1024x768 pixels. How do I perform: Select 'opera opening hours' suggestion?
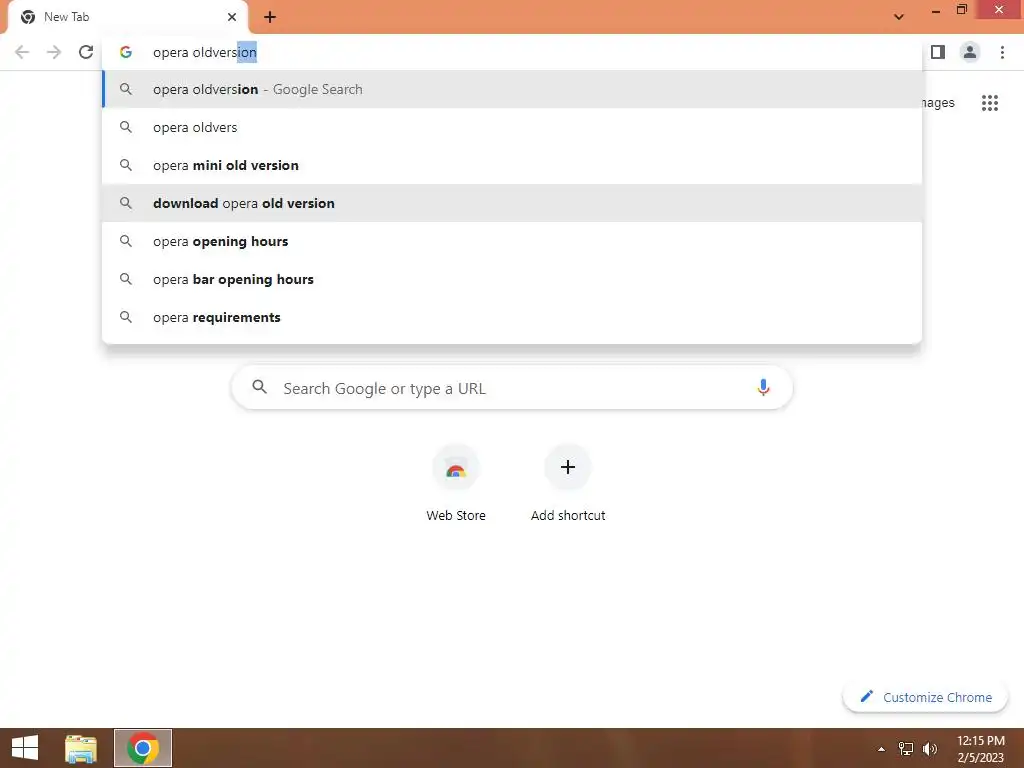click(x=512, y=241)
